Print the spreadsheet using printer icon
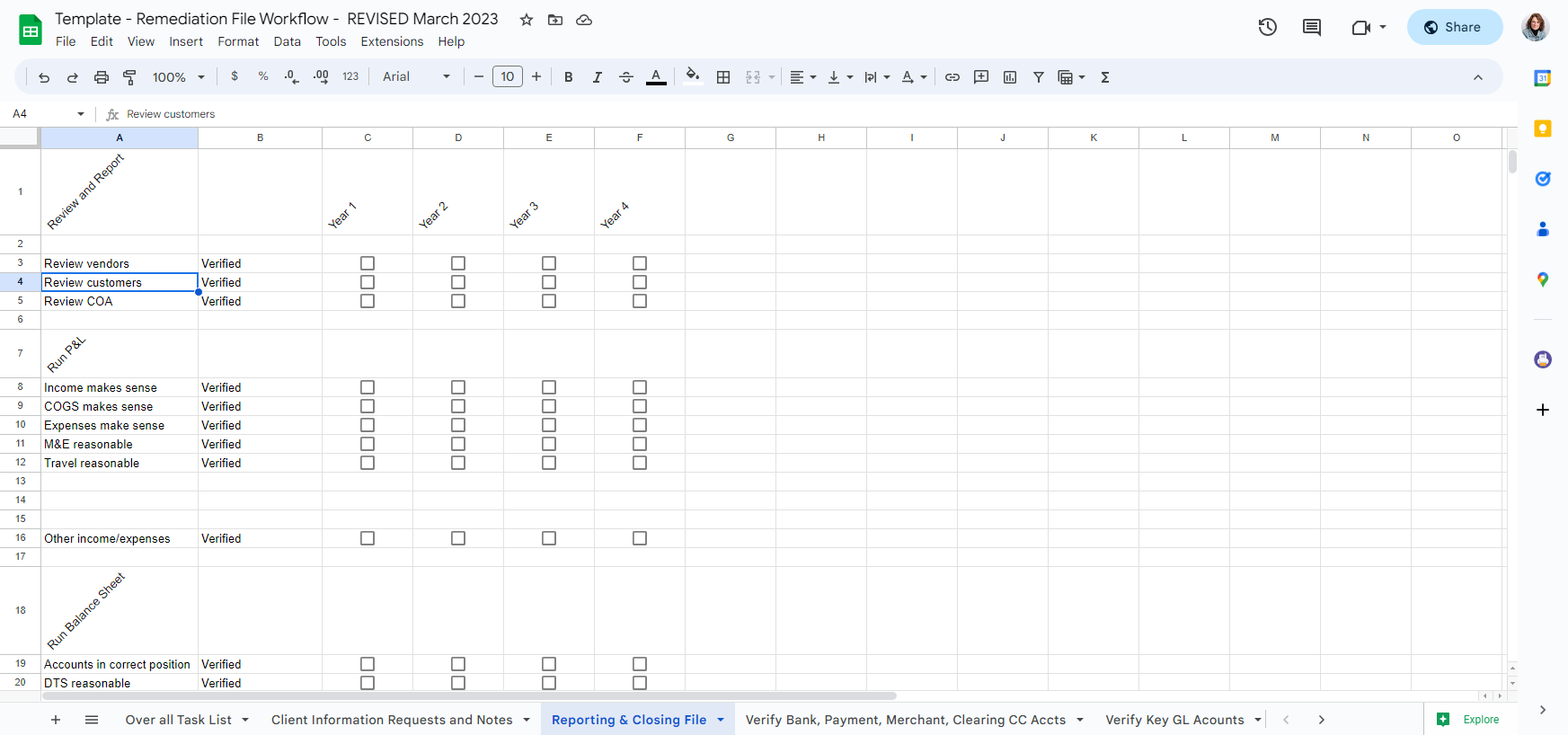The width and height of the screenshot is (1568, 735). click(x=102, y=77)
